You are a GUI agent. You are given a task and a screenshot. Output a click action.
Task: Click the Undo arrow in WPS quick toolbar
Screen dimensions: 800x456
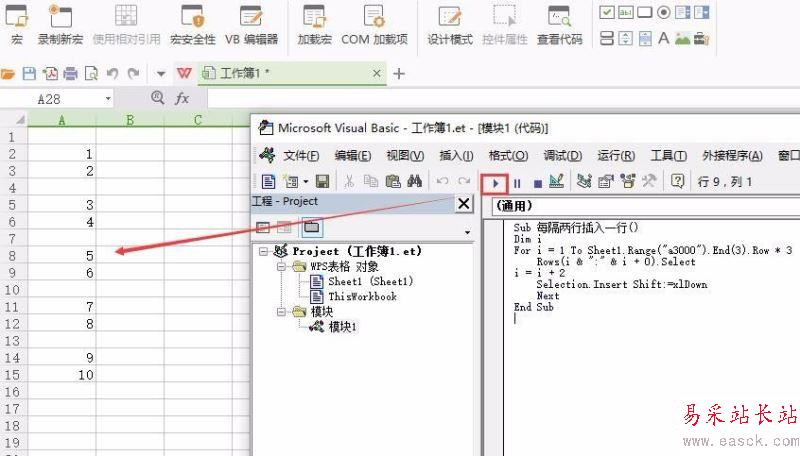(x=113, y=74)
